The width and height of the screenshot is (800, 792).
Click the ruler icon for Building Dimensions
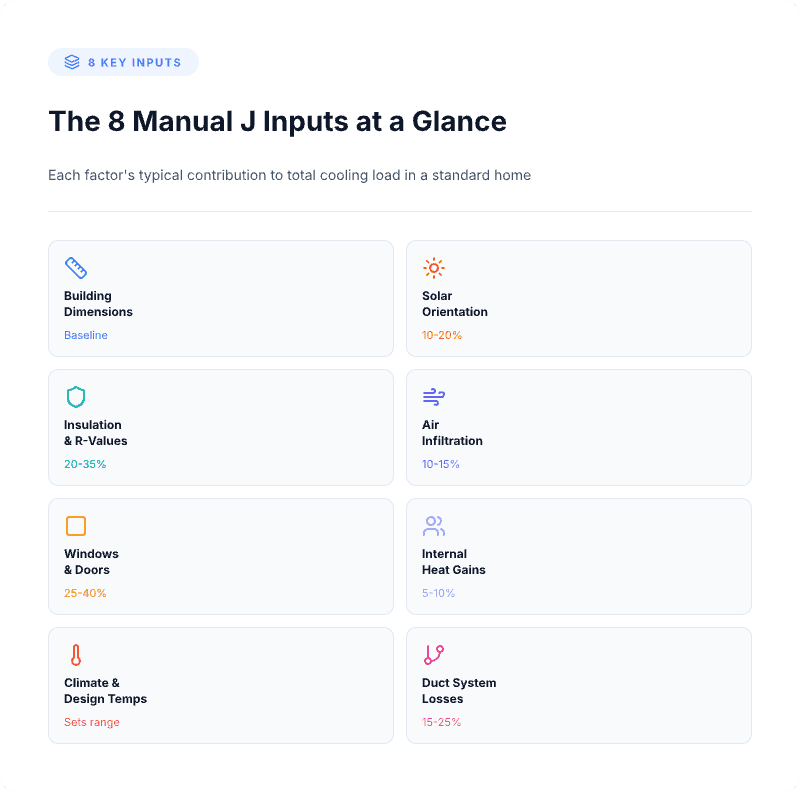click(x=76, y=267)
